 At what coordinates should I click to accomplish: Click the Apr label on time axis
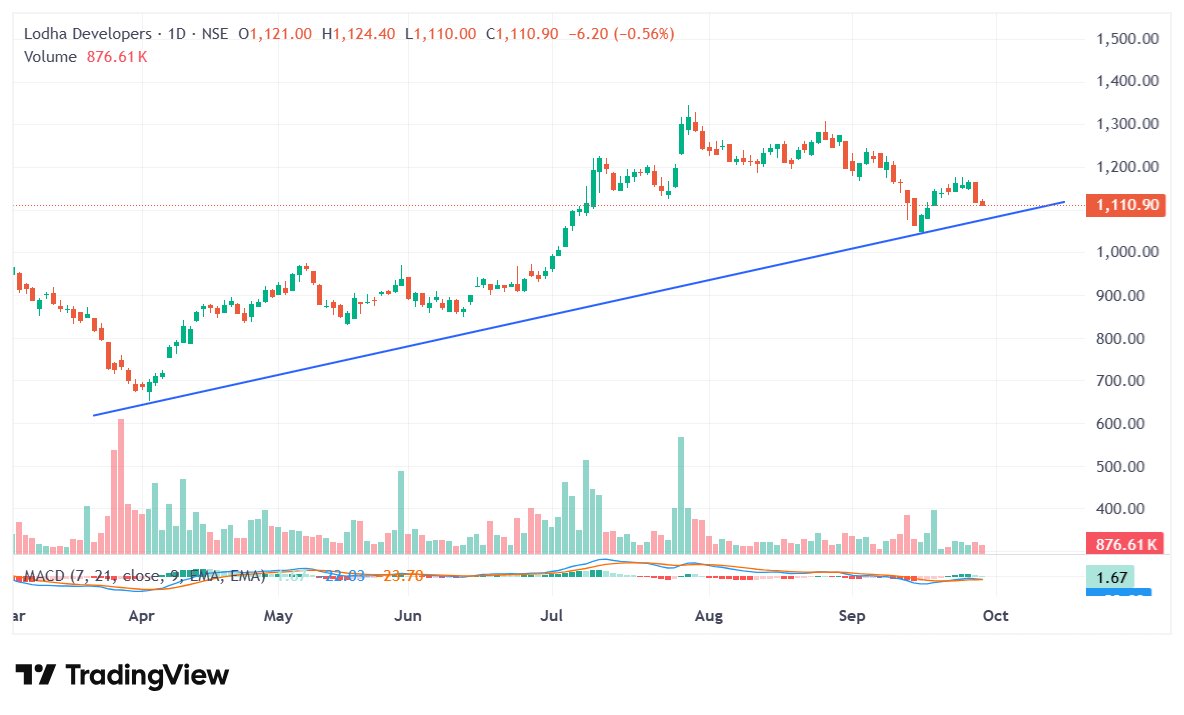[x=141, y=616]
